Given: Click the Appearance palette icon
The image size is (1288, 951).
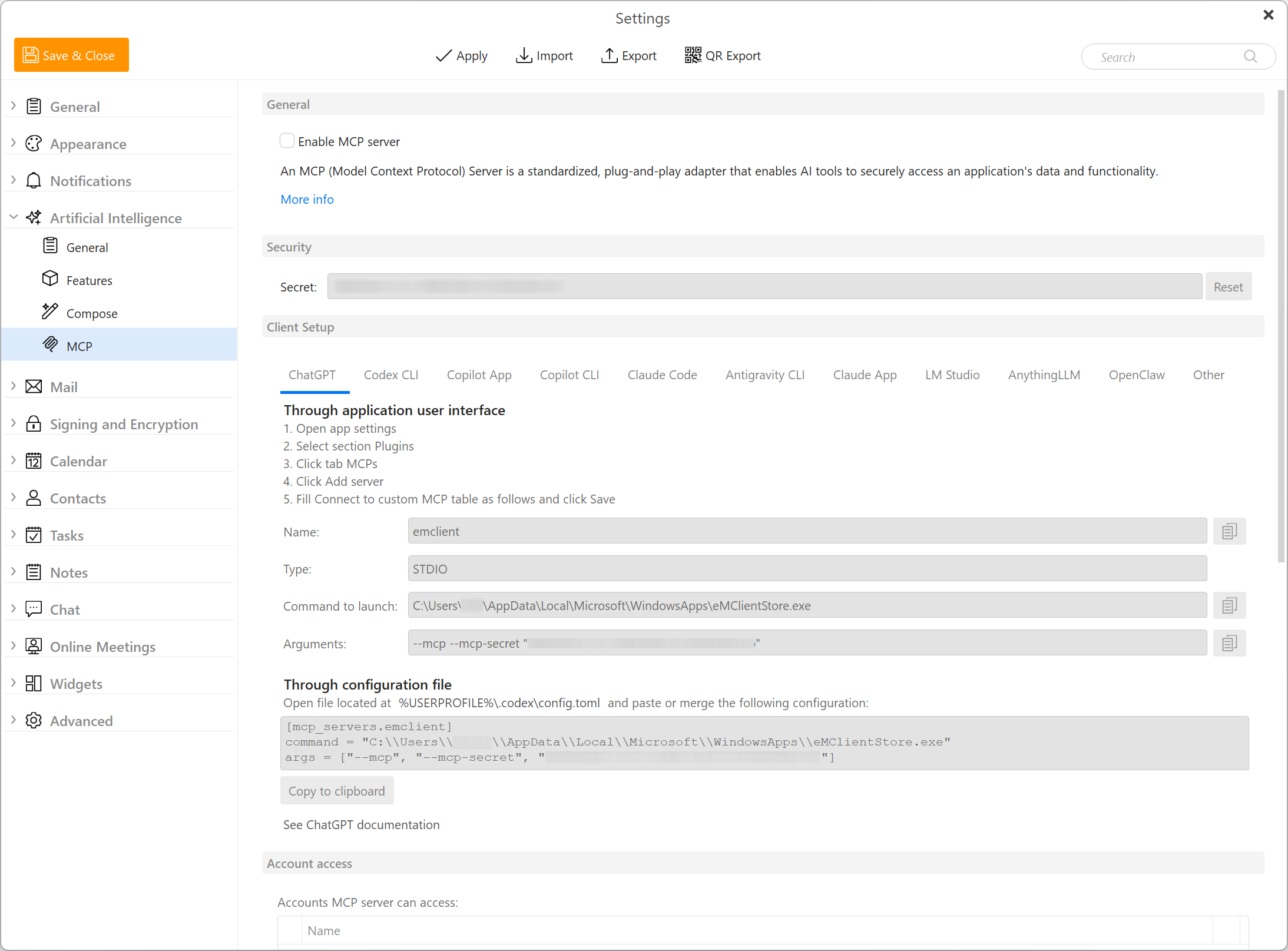Looking at the screenshot, I should click(x=34, y=144).
